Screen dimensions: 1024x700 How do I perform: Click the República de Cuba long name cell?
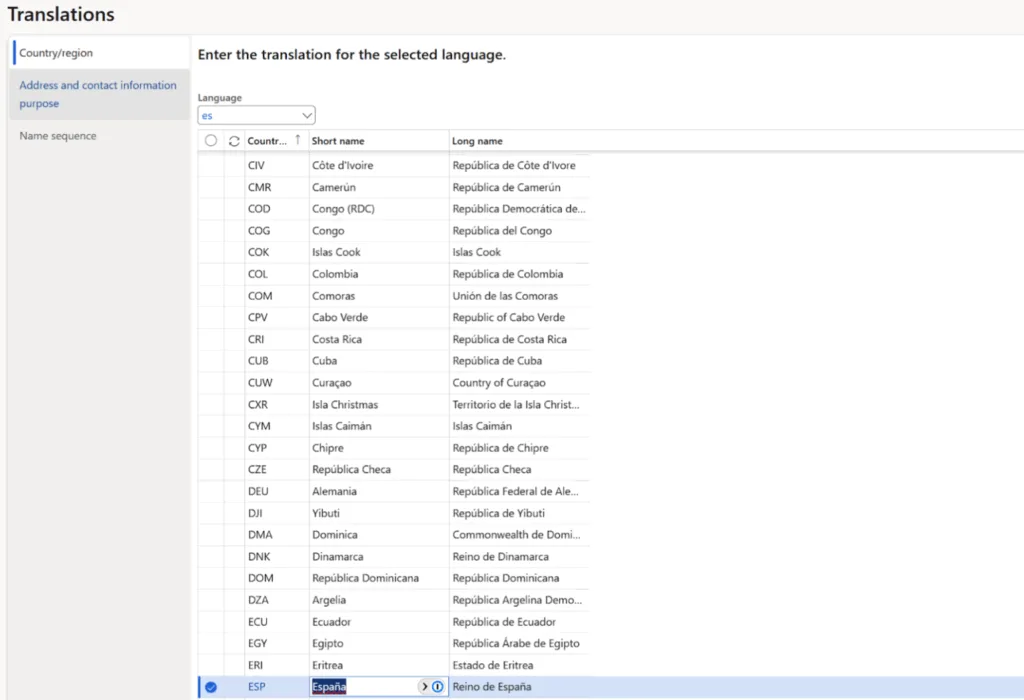tap(499, 361)
